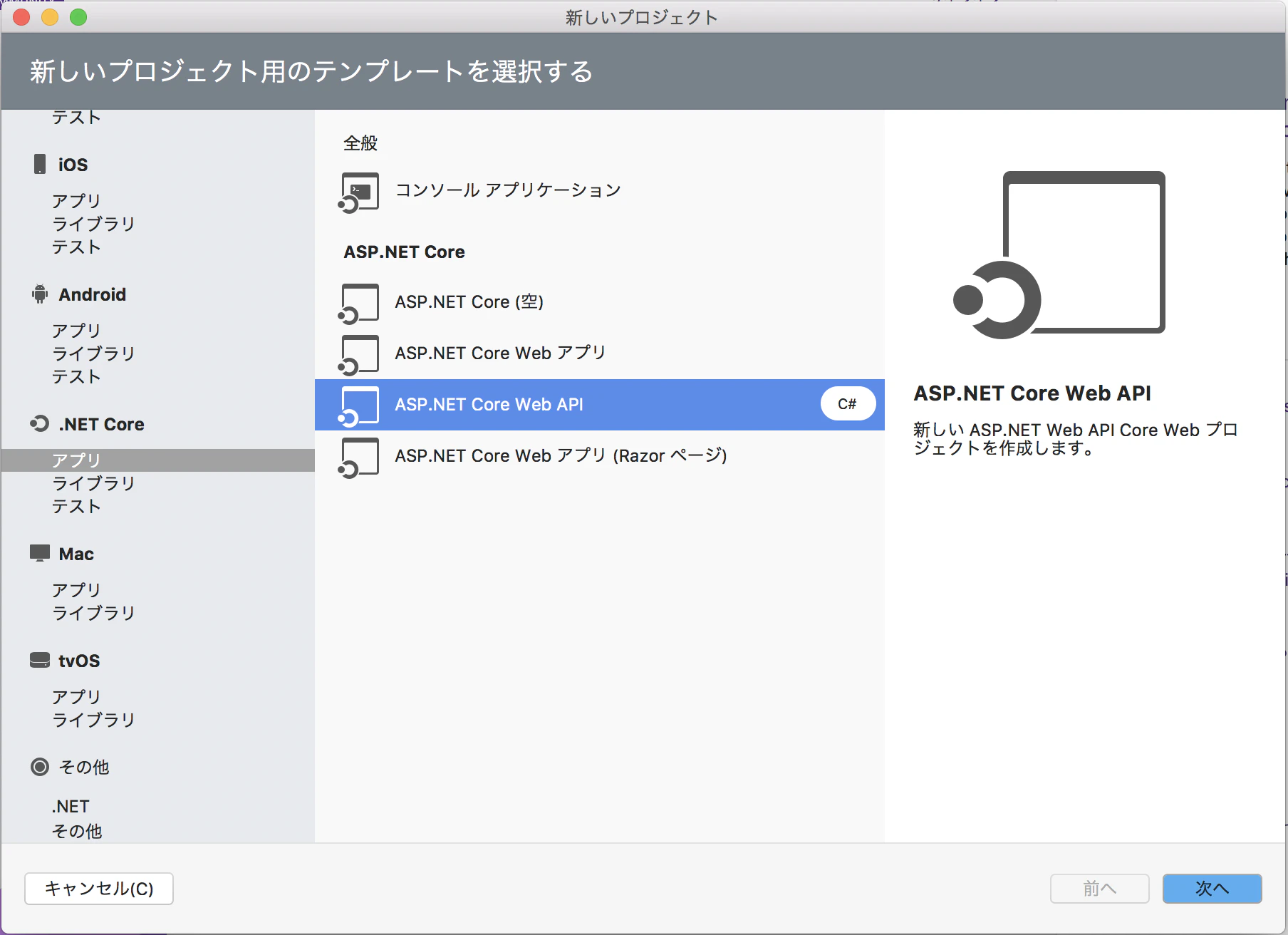
Task: Choose the ASP.NET Core Web アプリ template label
Action: click(x=500, y=353)
